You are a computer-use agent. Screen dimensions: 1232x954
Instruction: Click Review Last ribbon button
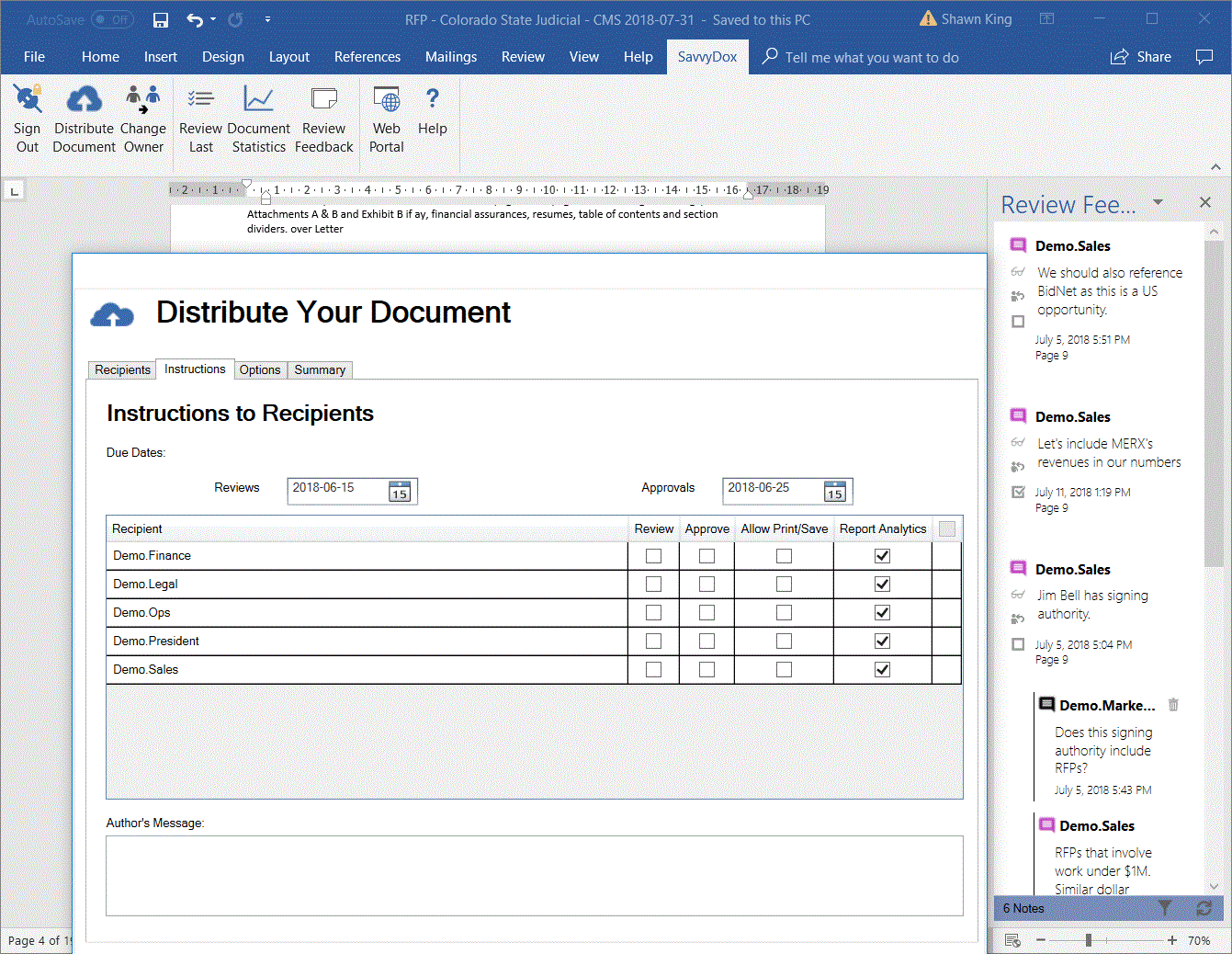pos(200,119)
